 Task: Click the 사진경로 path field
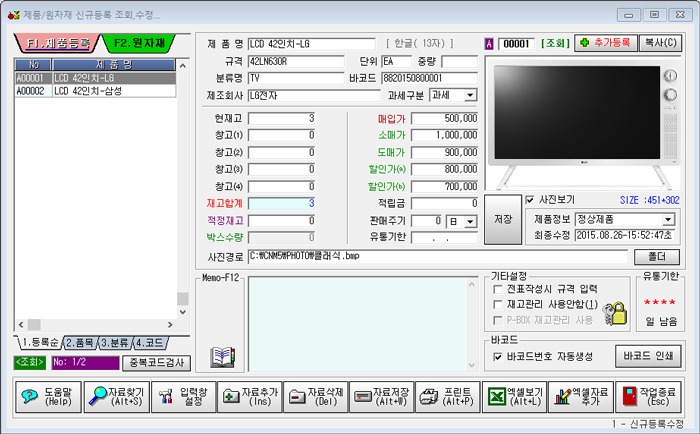click(438, 257)
